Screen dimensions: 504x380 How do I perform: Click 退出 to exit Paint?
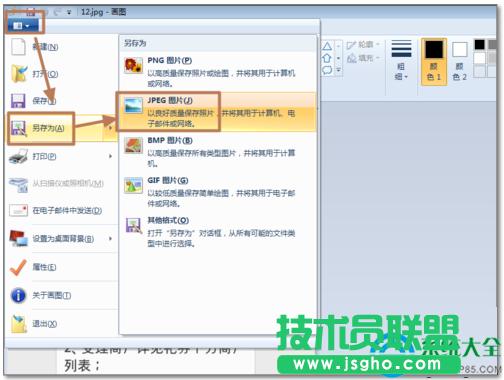pos(62,323)
